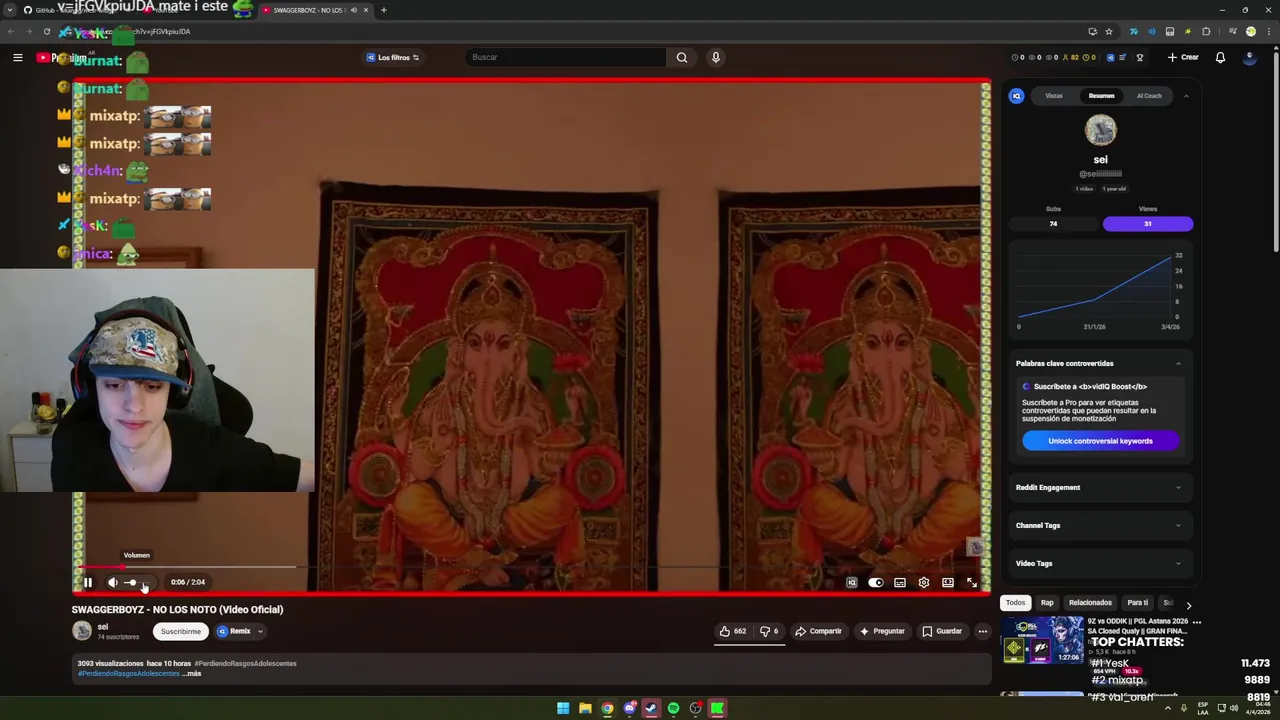Viewport: 1280px width, 720px height.
Task: Seek on the red video progress bar
Action: click(531, 567)
